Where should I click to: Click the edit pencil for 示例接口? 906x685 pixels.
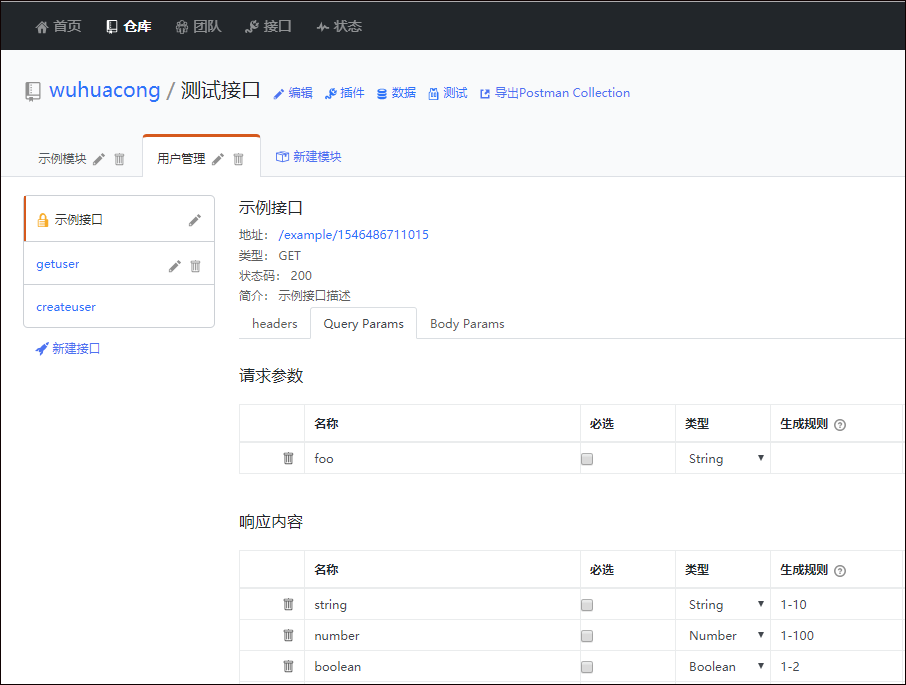click(195, 220)
